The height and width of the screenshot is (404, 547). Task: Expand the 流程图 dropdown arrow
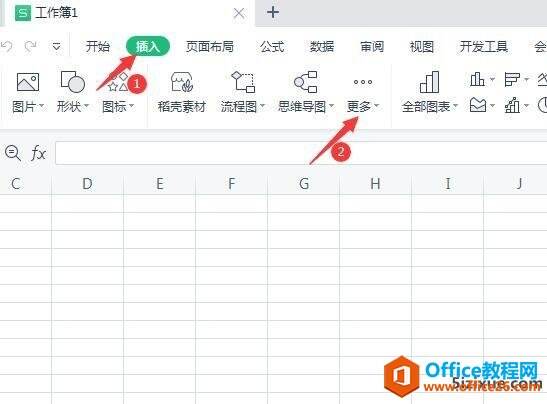(x=262, y=105)
